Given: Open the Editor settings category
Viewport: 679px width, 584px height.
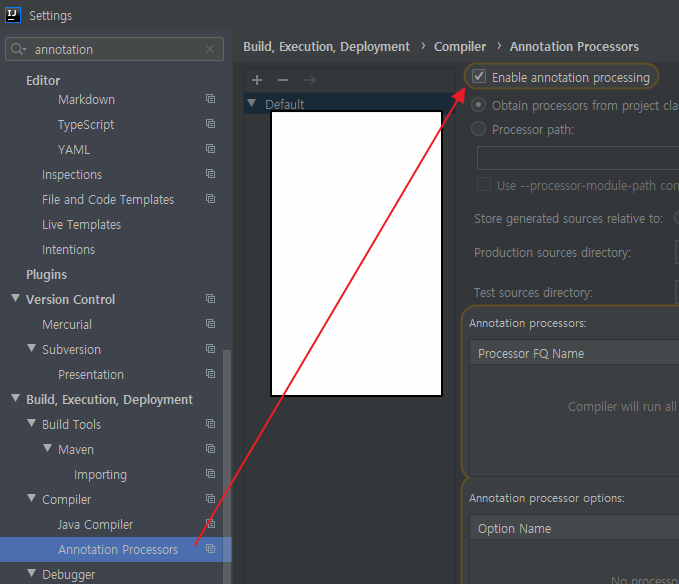Looking at the screenshot, I should (x=43, y=81).
